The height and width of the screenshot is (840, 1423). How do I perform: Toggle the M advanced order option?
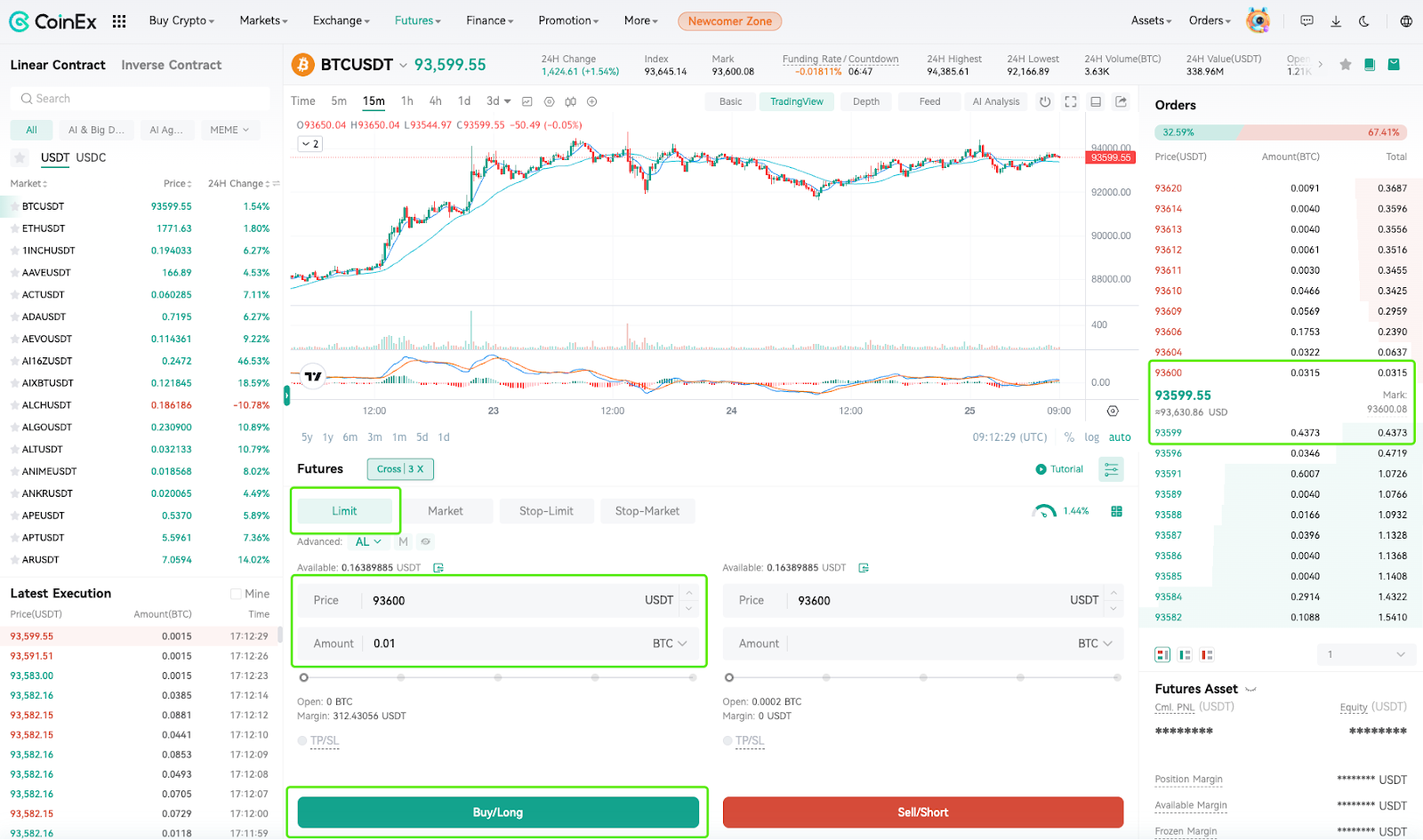403,541
